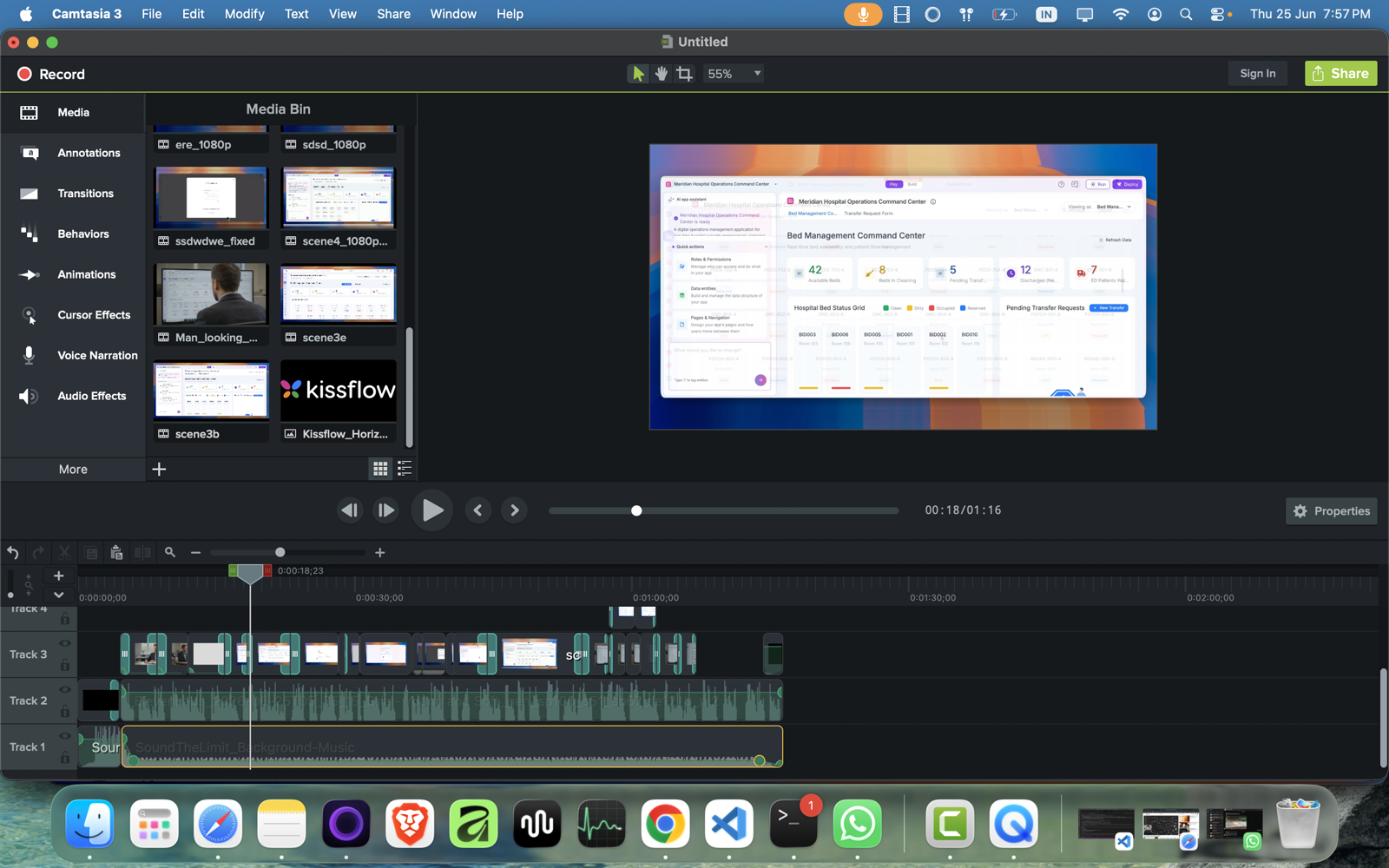Open the Behaviors panel

click(x=72, y=234)
